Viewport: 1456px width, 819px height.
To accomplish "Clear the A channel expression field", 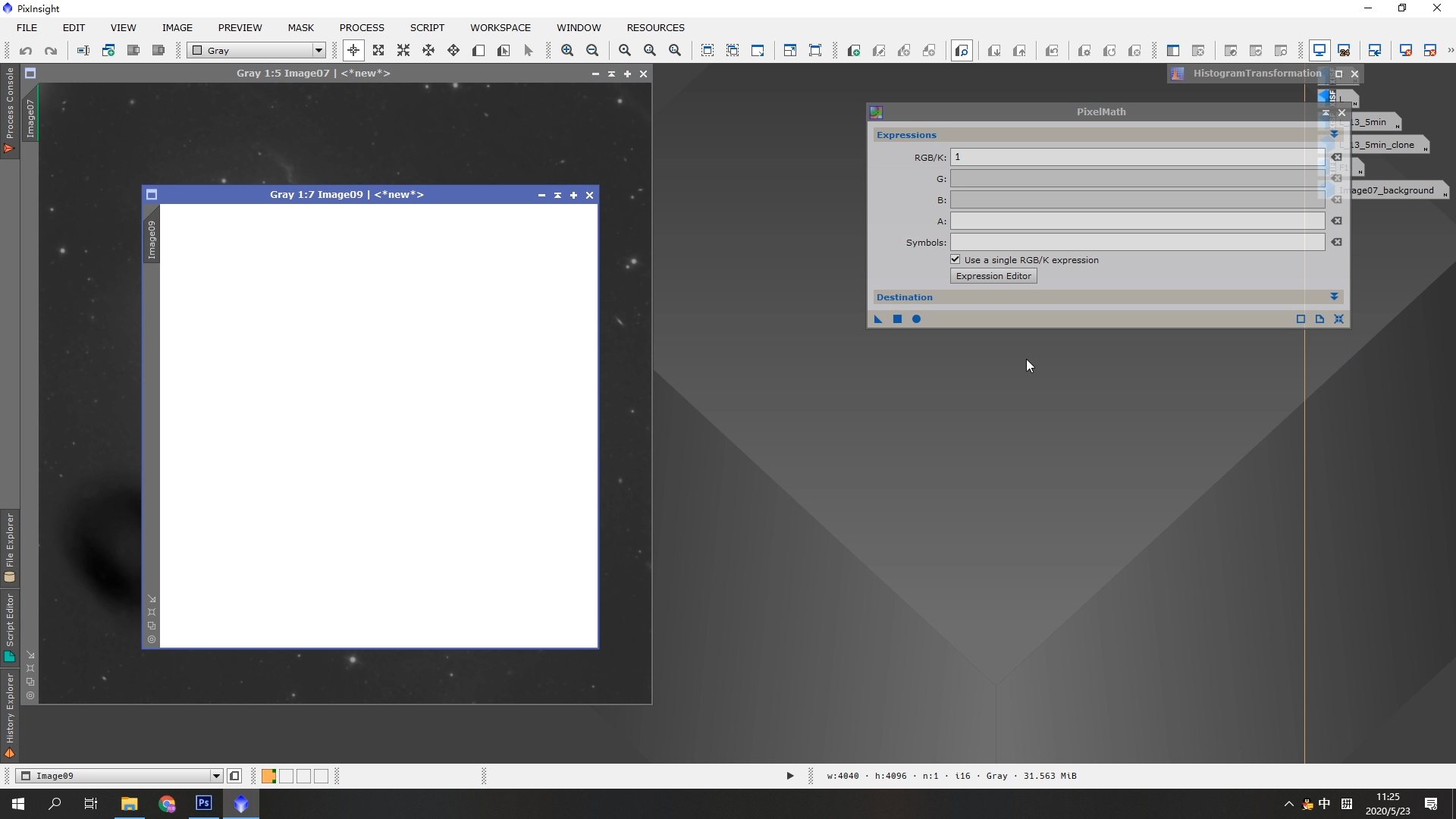I will point(1337,221).
